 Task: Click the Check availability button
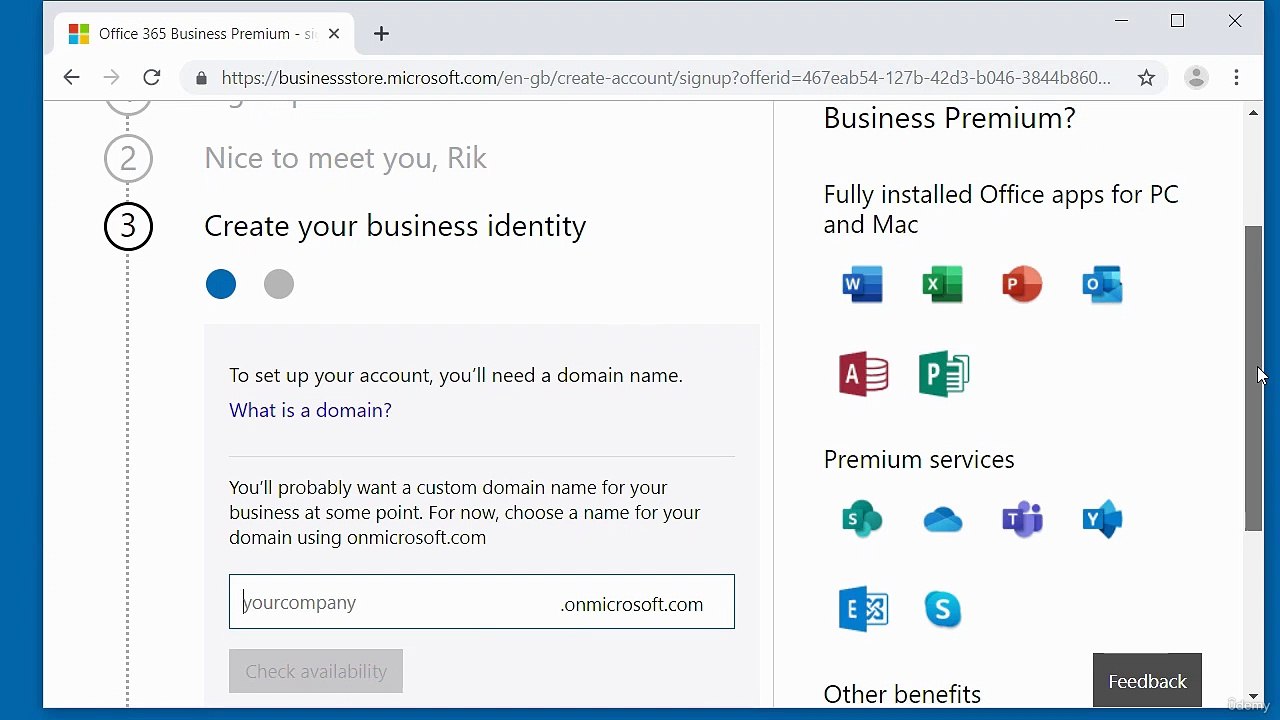pos(316,671)
